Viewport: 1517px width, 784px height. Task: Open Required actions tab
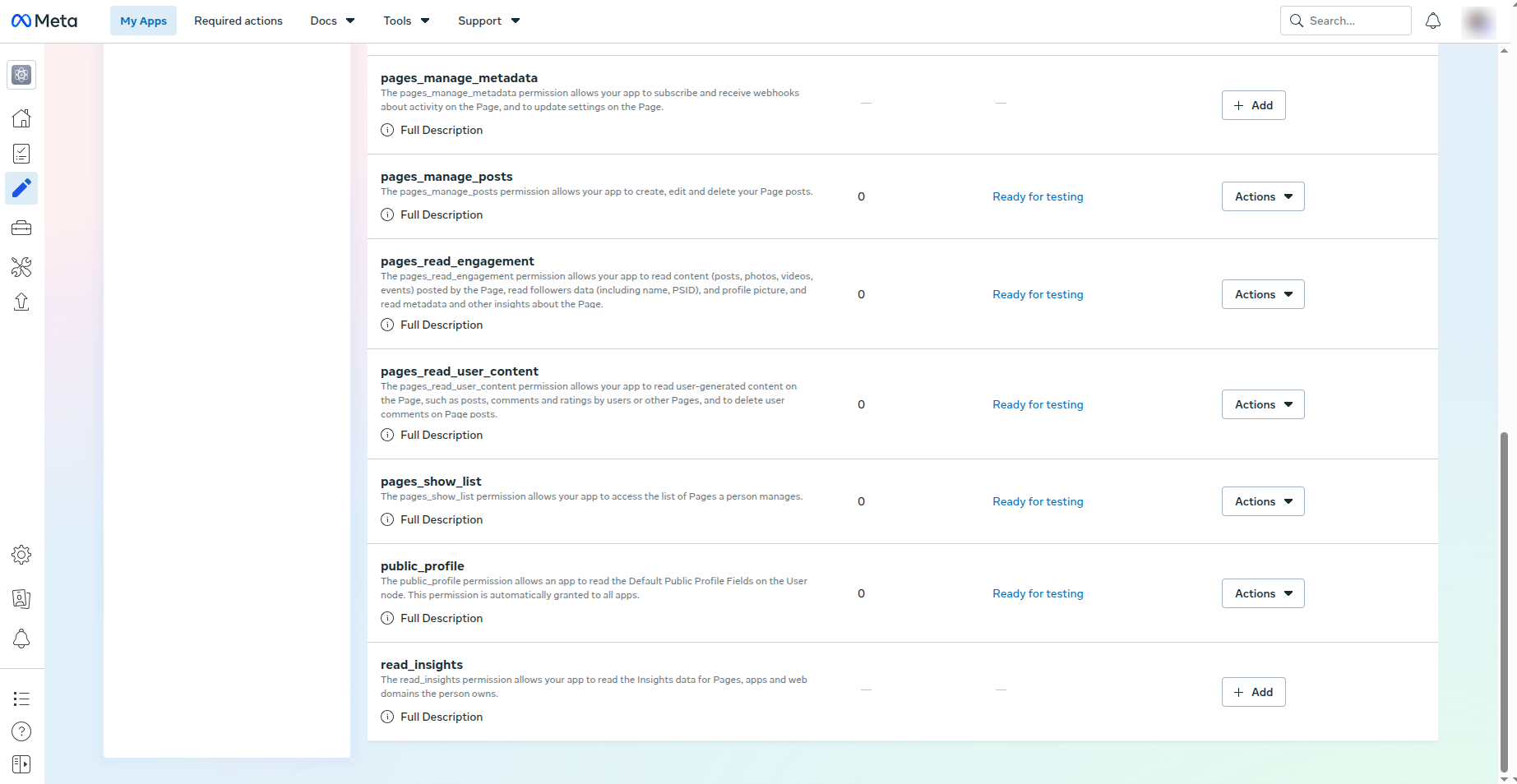238,21
